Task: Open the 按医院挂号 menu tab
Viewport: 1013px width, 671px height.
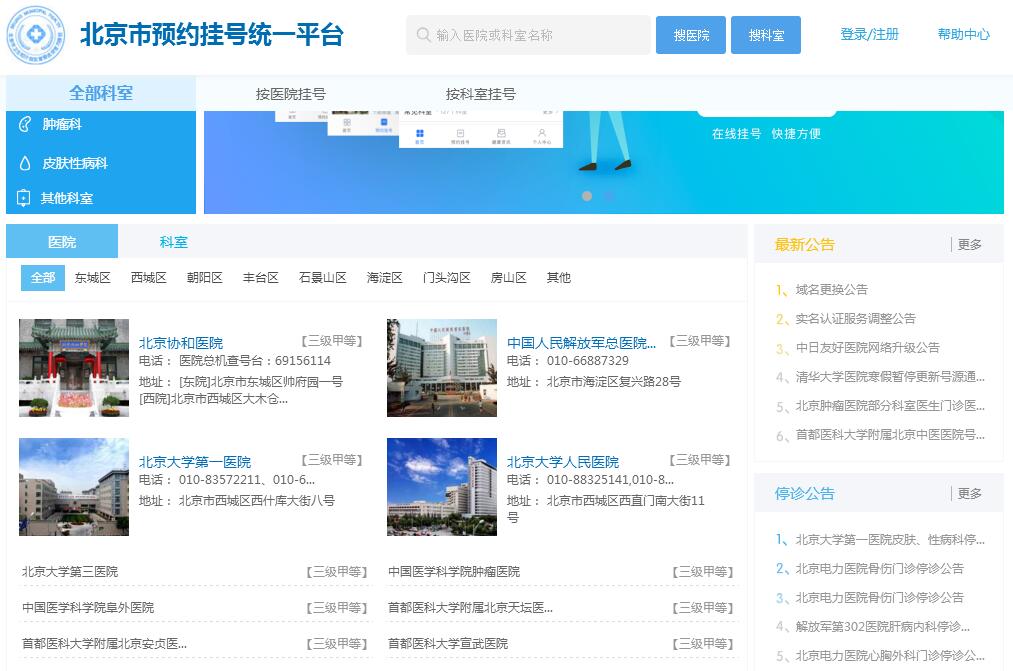Action: (291, 94)
